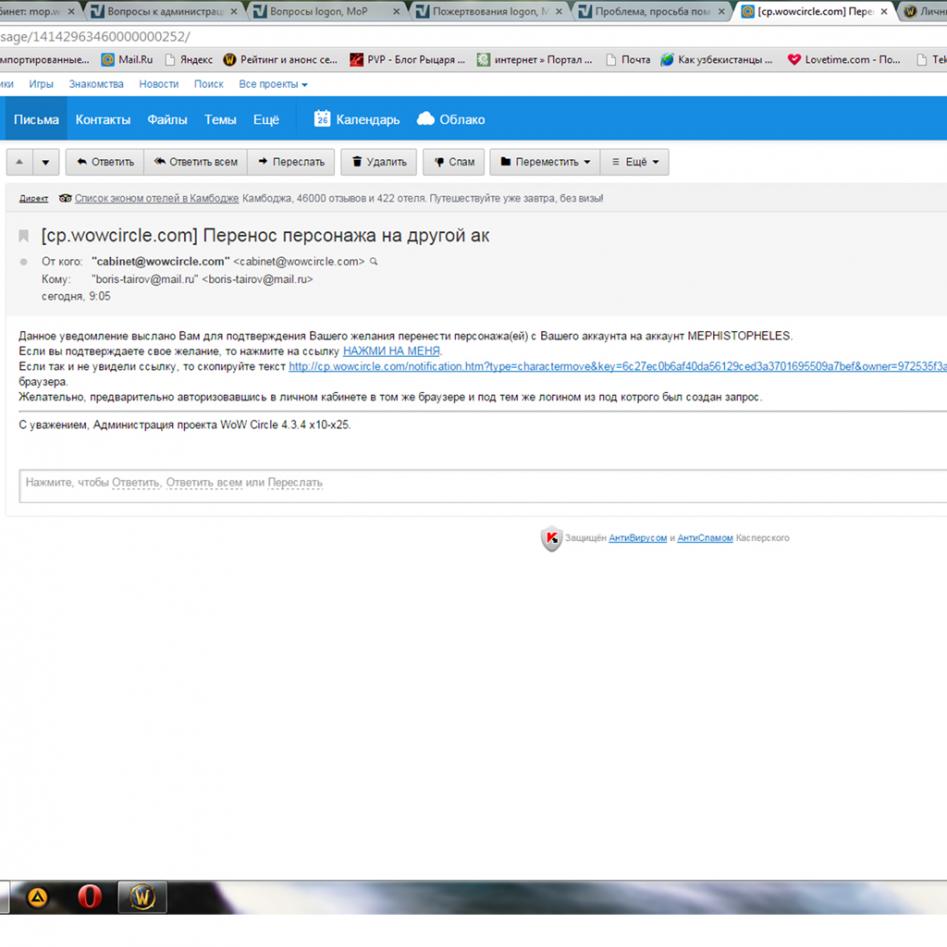The width and height of the screenshot is (947, 947).
Task: Follow the НАЖМИ НА МЕНЯ link
Action: [x=391, y=351]
